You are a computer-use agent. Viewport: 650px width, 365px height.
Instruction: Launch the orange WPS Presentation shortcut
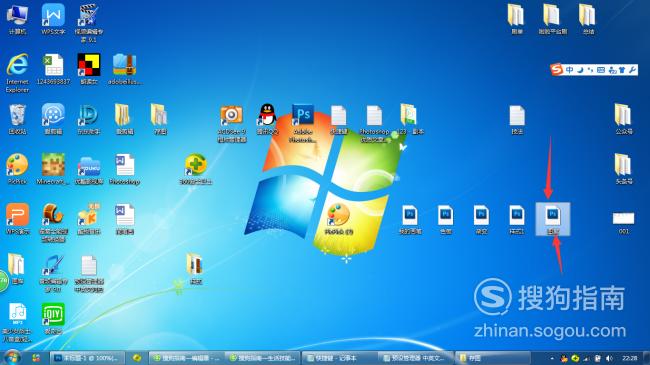pyautogui.click(x=17, y=219)
